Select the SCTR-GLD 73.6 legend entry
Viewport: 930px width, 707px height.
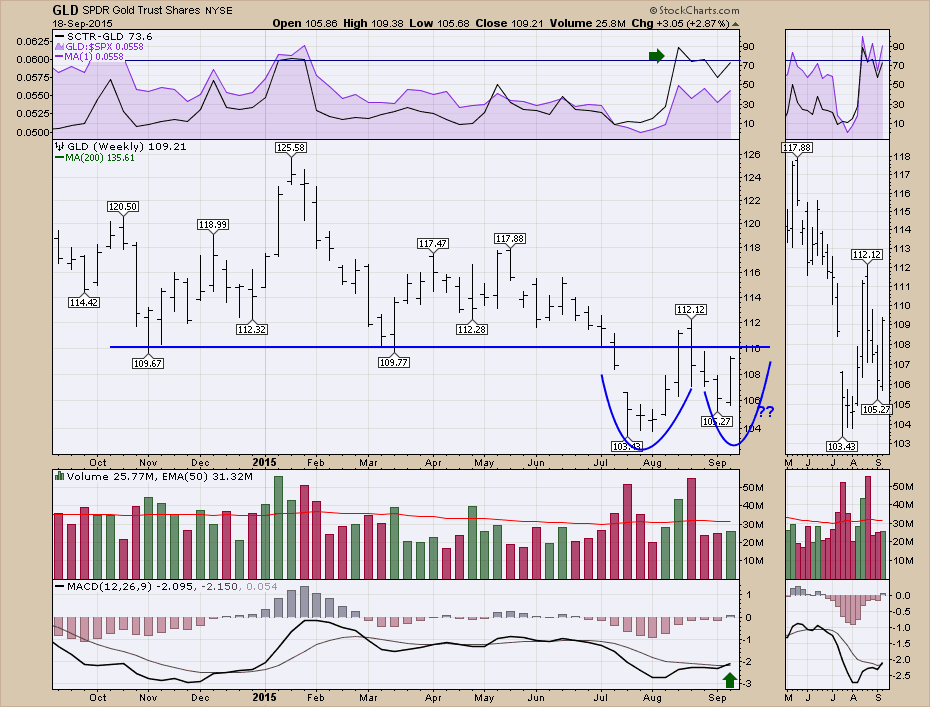point(104,37)
